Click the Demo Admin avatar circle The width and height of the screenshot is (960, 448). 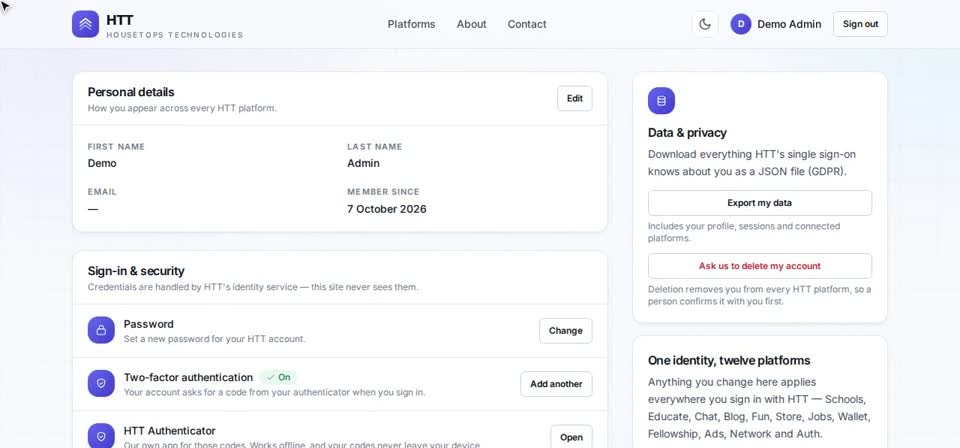pos(740,24)
